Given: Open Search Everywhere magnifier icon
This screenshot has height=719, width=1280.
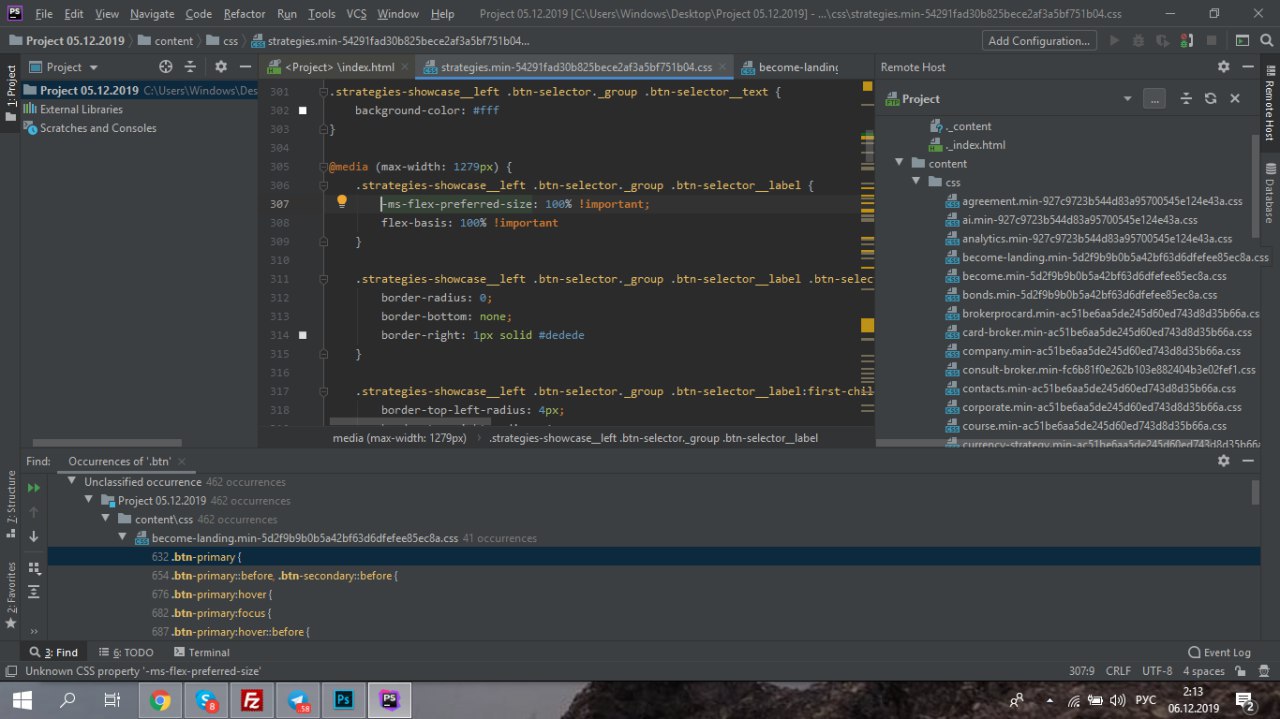Looking at the screenshot, I should (x=1267, y=41).
